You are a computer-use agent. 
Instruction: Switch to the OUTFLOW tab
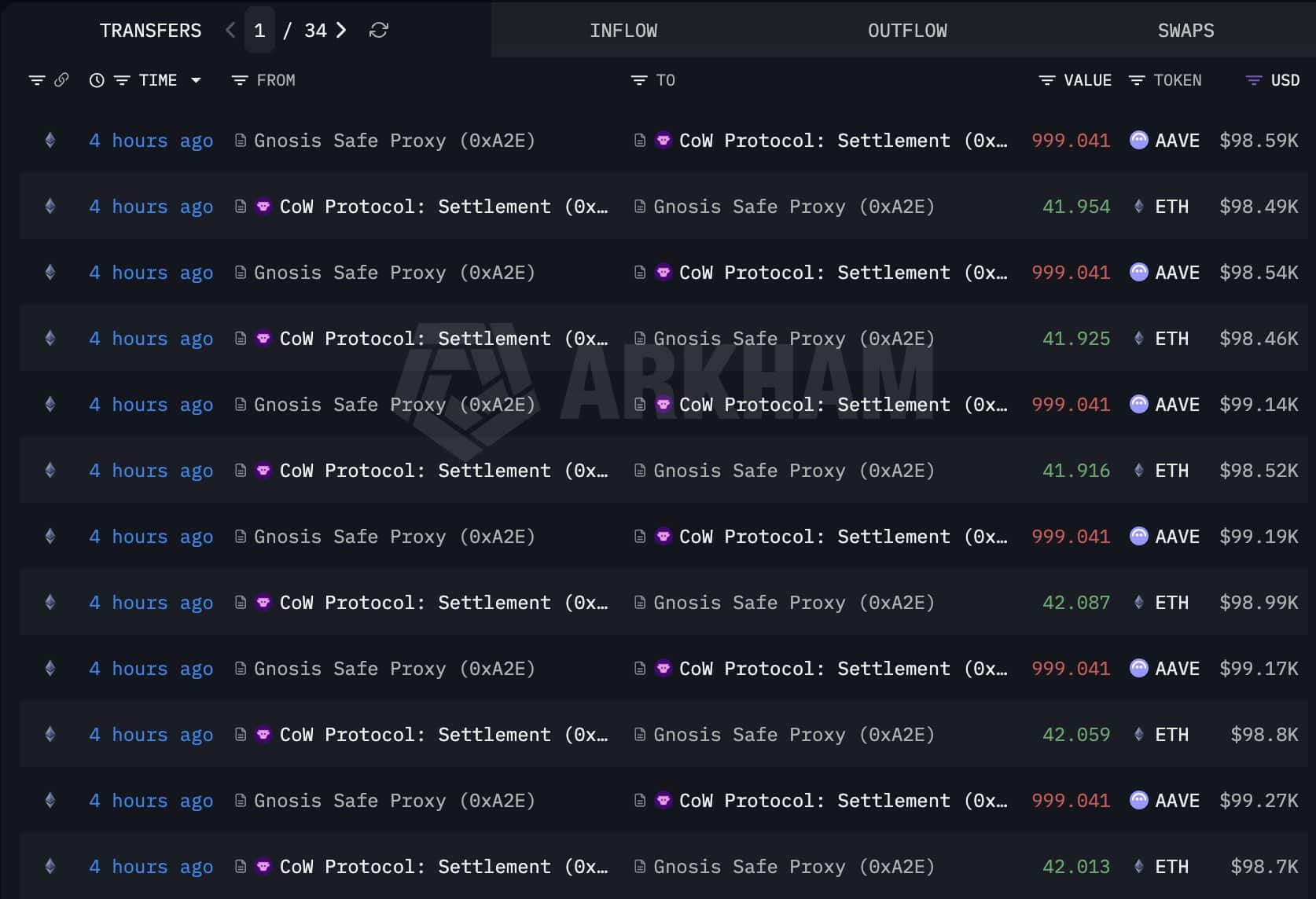tap(907, 31)
